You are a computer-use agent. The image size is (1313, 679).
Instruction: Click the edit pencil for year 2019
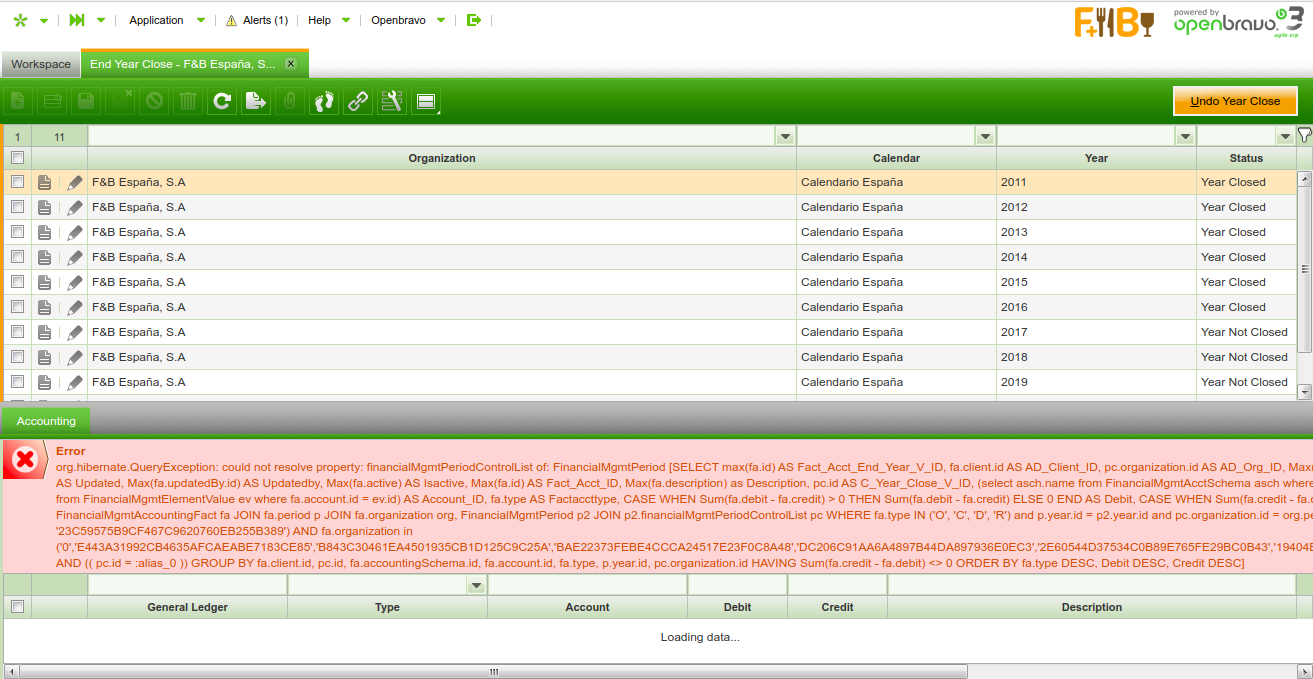[75, 382]
